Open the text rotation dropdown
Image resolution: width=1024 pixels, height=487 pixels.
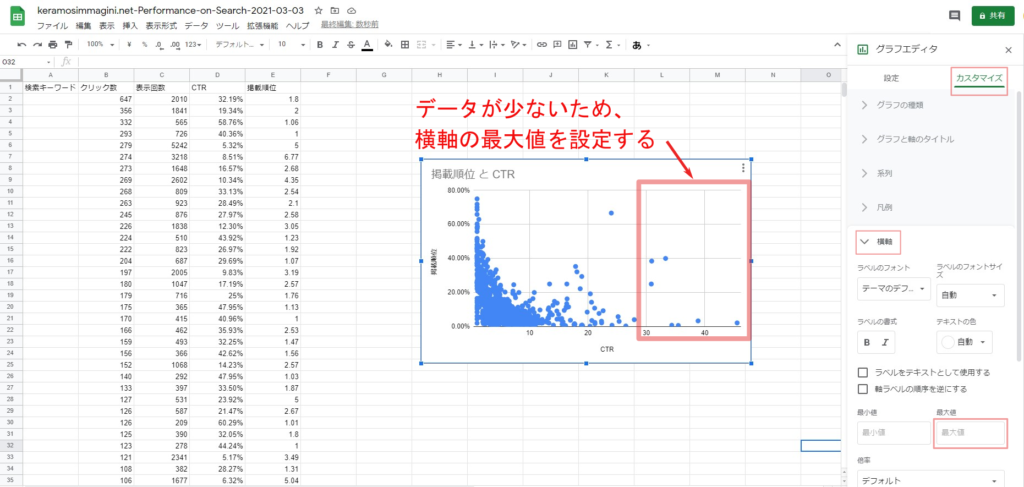click(519, 44)
